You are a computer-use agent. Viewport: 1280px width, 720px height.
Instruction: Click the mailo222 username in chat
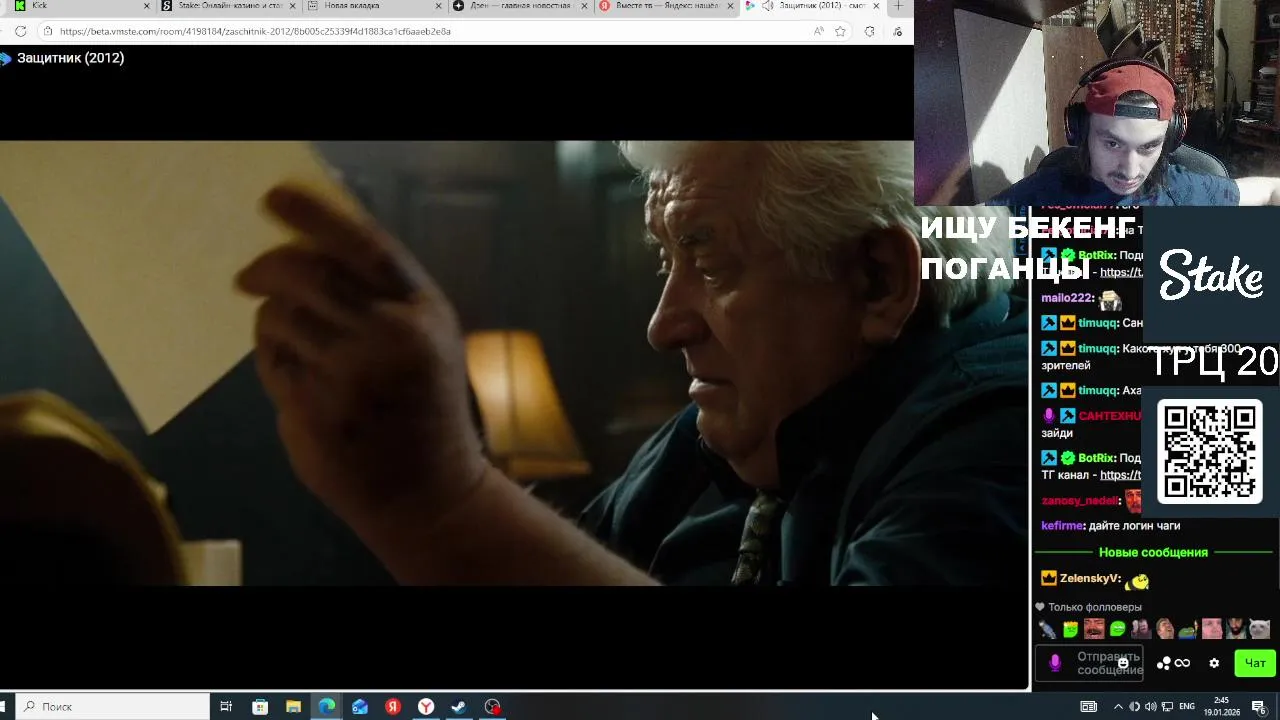pos(1067,298)
